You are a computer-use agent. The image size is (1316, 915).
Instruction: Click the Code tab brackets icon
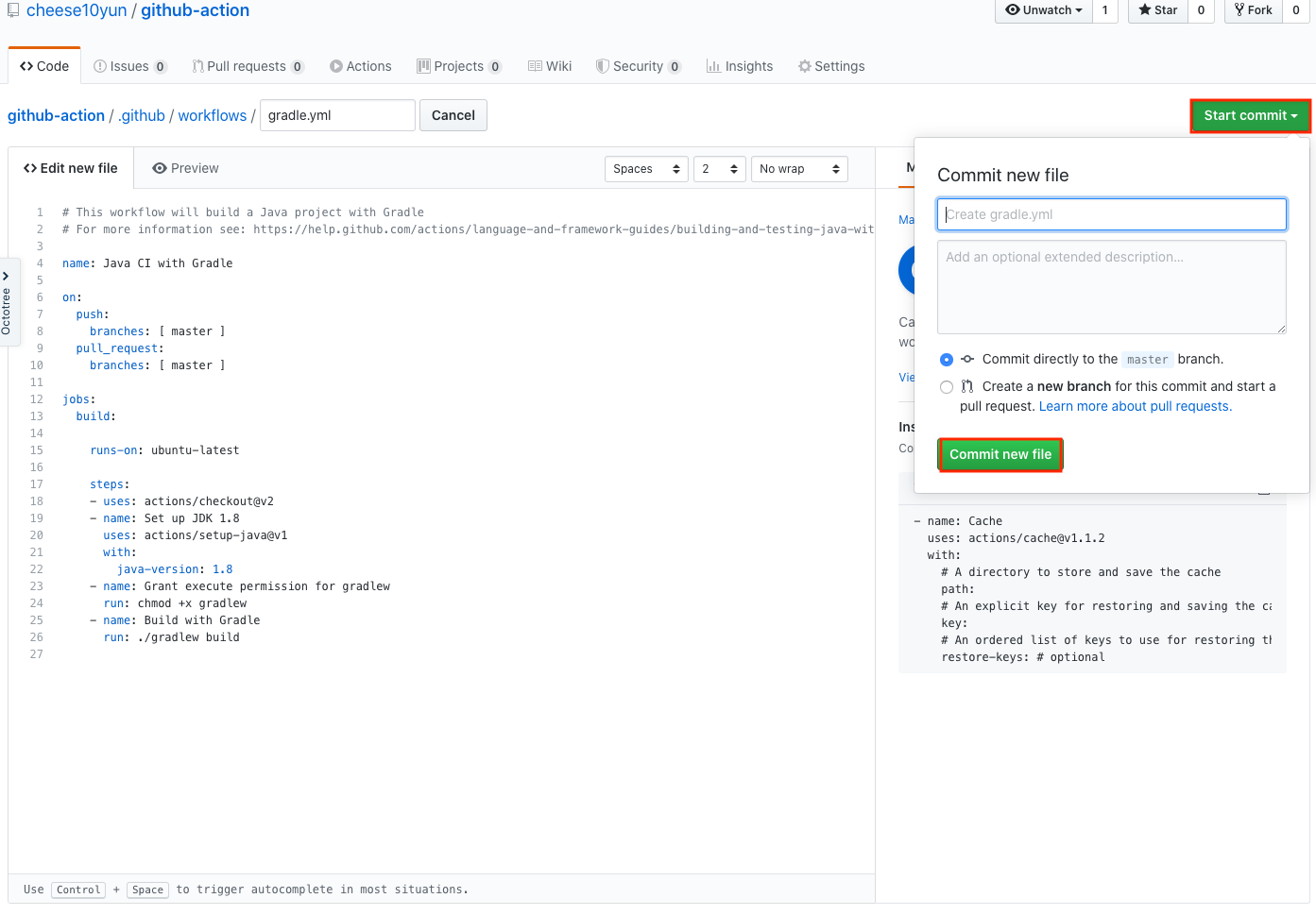point(26,66)
